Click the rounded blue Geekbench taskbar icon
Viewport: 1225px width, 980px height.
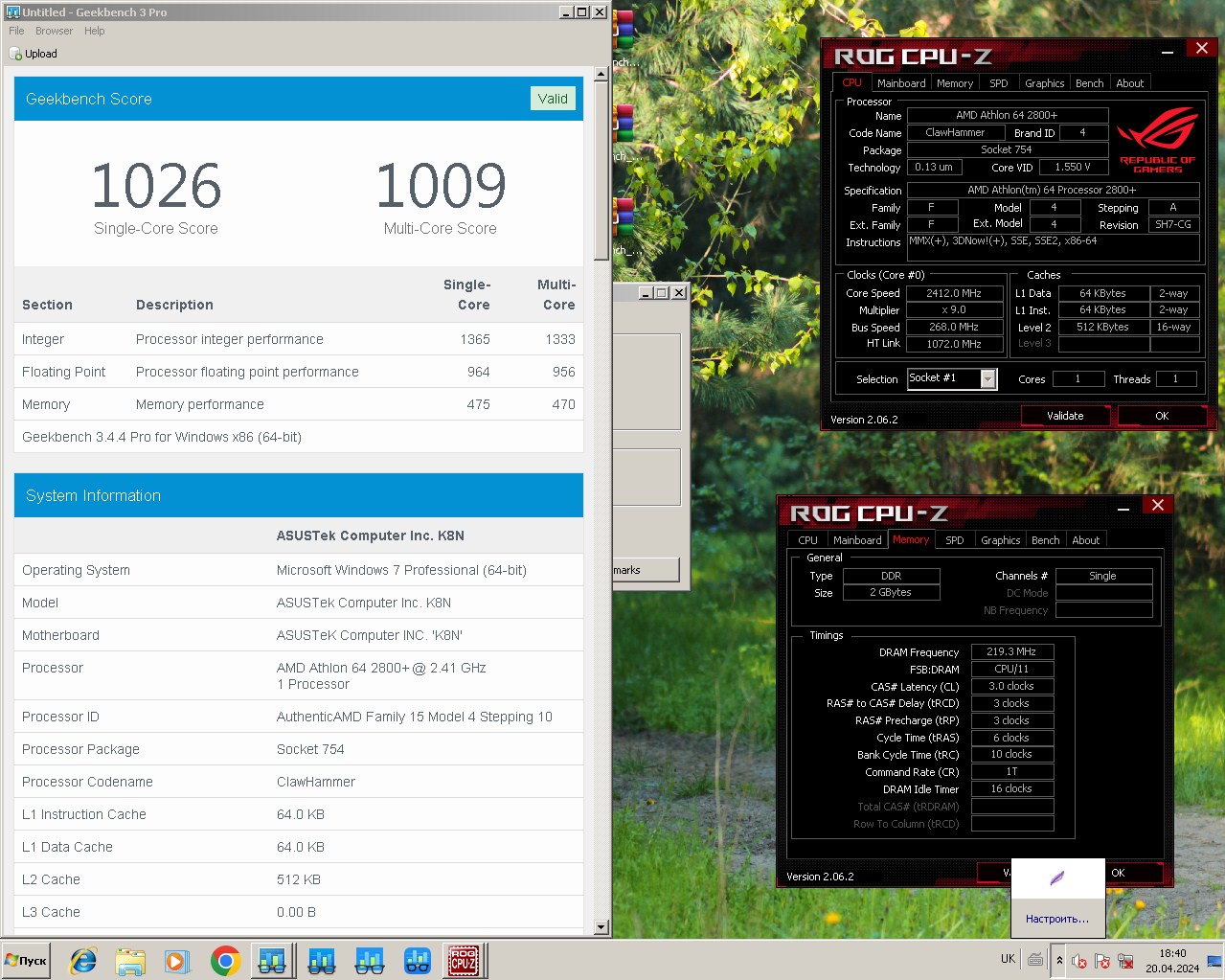[x=418, y=961]
